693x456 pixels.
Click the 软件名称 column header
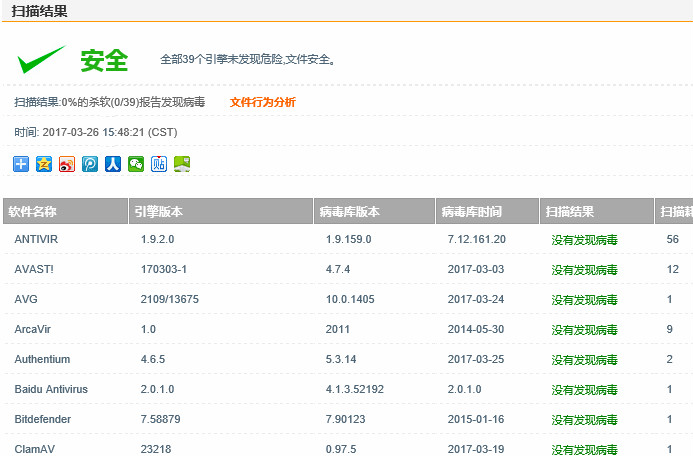coord(65,211)
